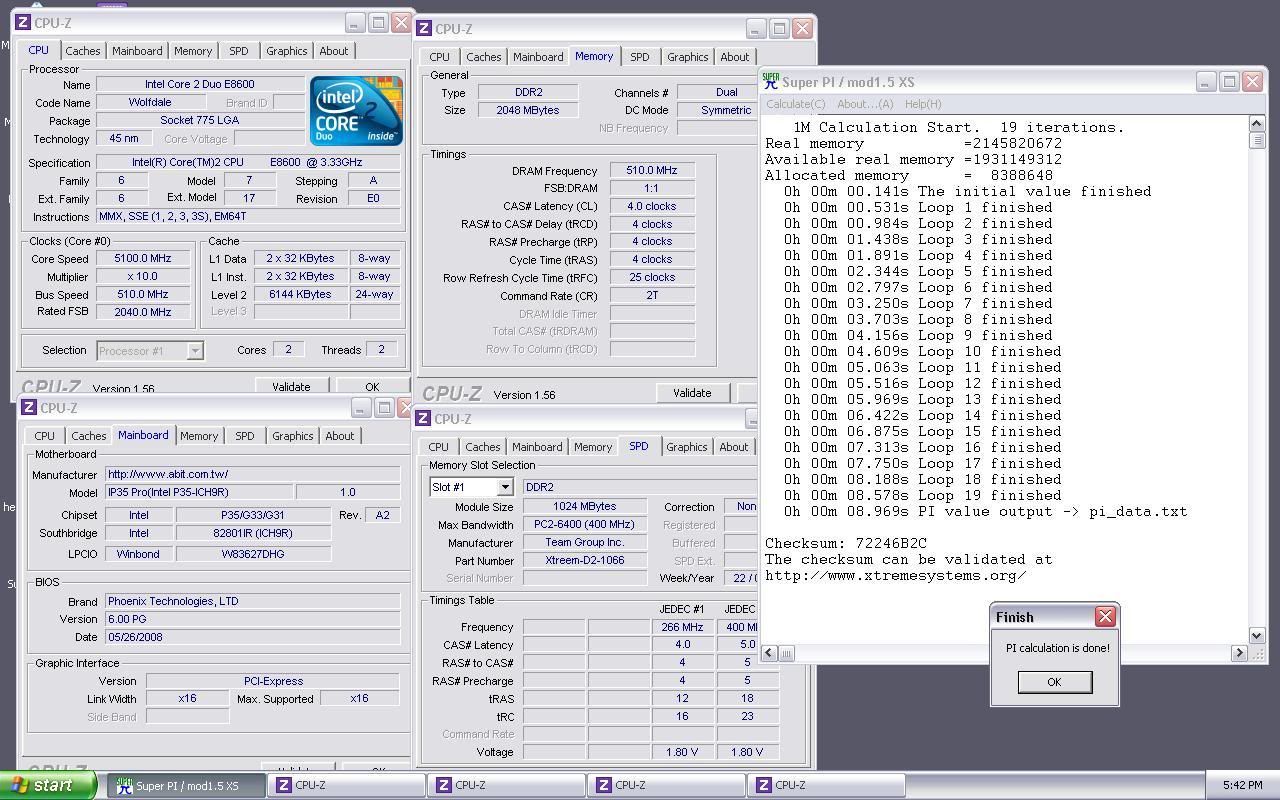Expand the Slot #1 memory slot dropdown

505,487
